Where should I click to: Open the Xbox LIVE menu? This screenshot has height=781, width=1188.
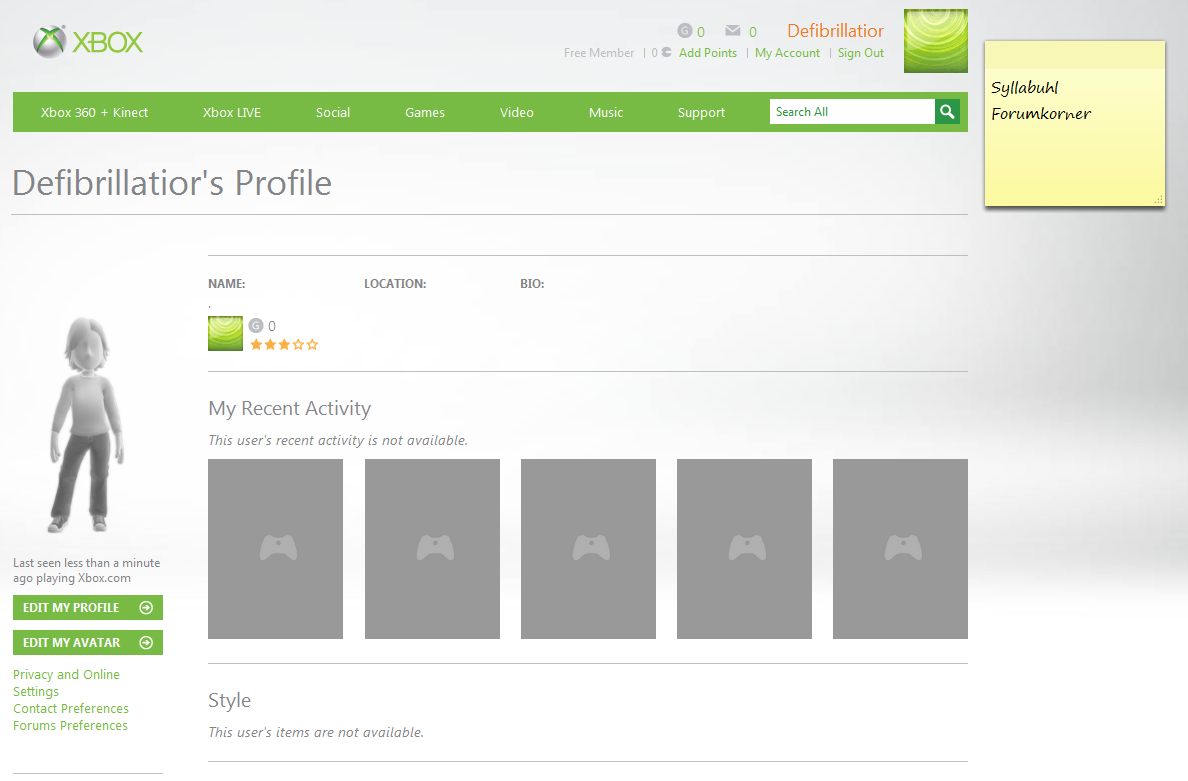(232, 112)
